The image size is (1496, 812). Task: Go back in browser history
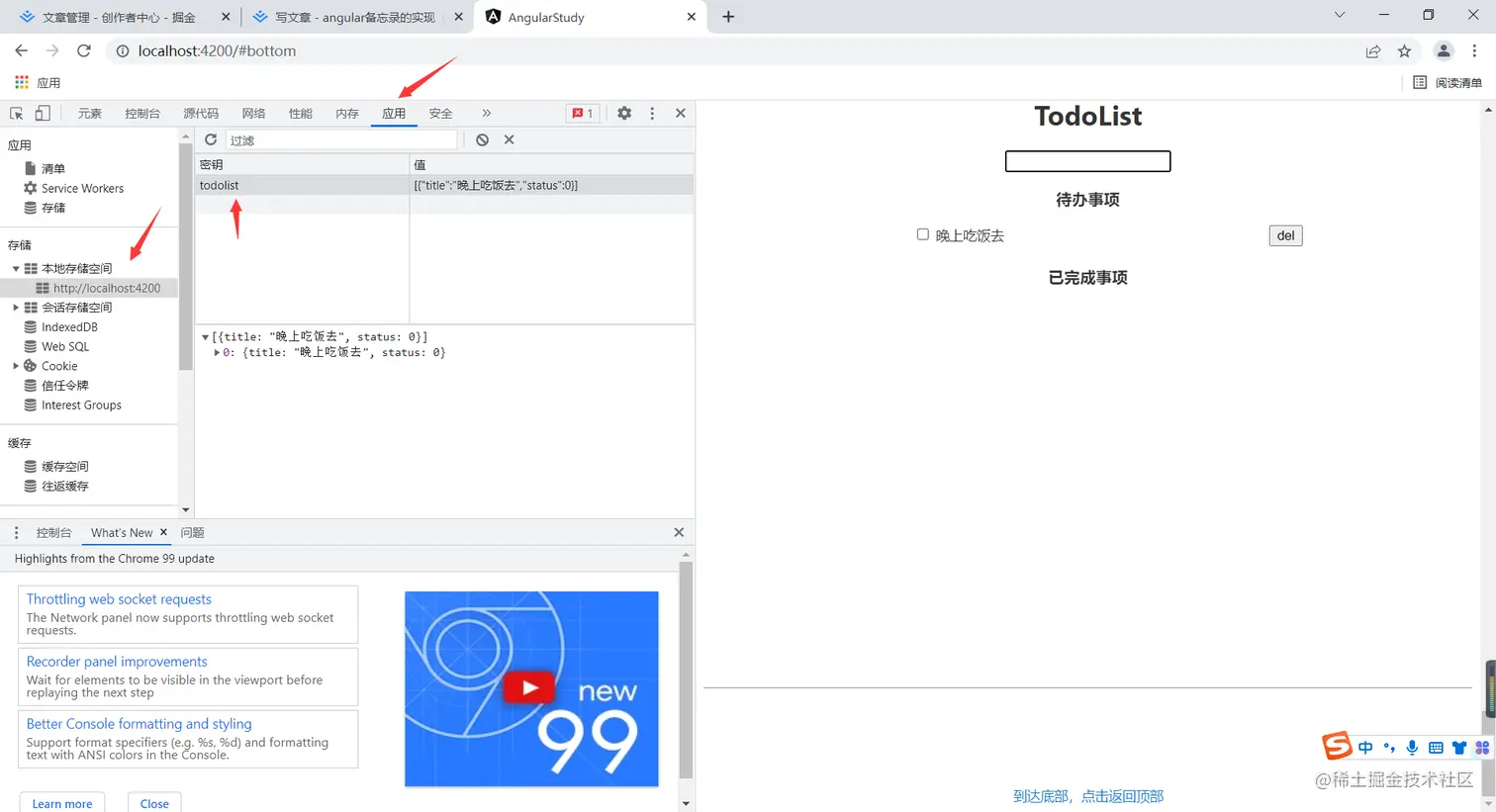point(22,50)
